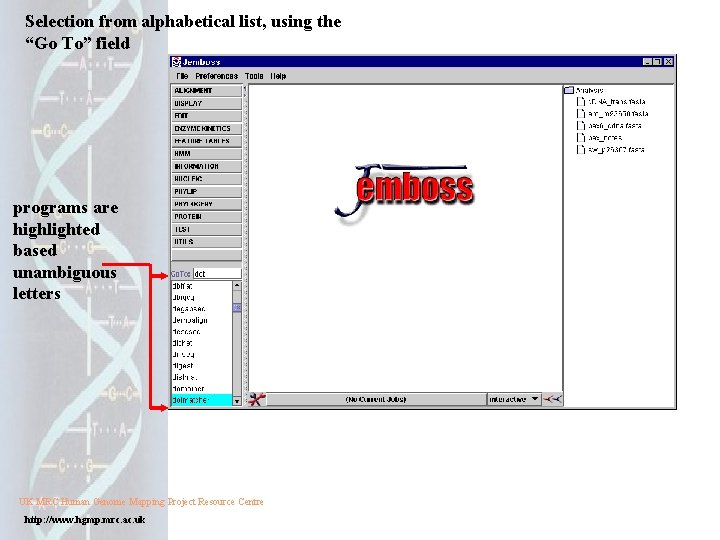720x540 pixels.
Task: Select the last fasta file in tree
Action: point(611,149)
